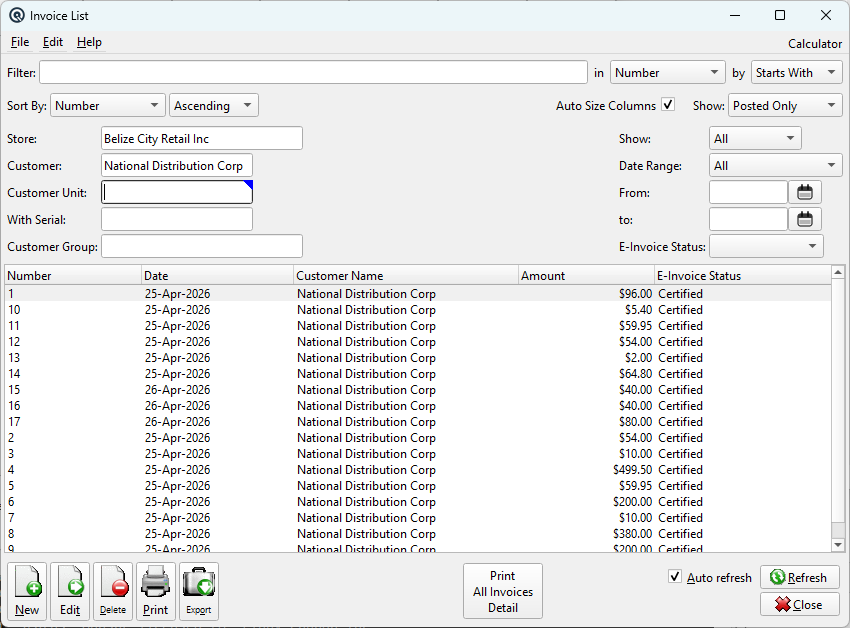Select invoice 11 amount $59.95
This screenshot has height=628, width=850.
(417, 325)
